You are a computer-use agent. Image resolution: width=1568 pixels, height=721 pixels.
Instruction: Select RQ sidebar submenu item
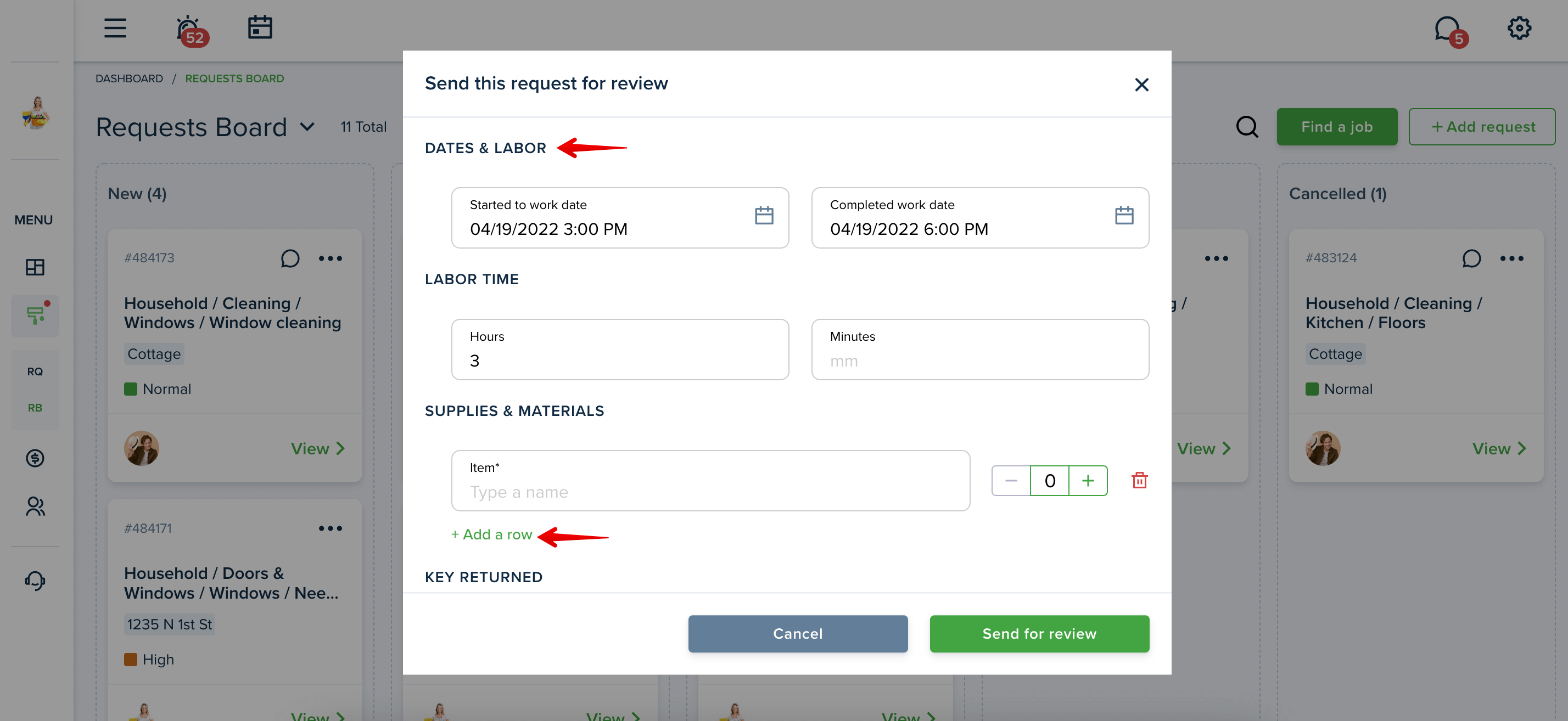click(35, 371)
